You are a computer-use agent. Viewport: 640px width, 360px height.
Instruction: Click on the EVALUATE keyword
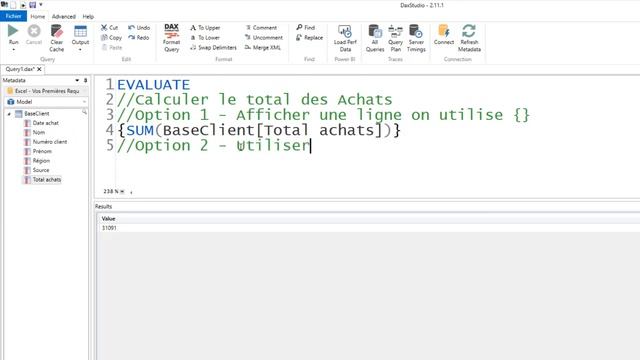(153, 85)
